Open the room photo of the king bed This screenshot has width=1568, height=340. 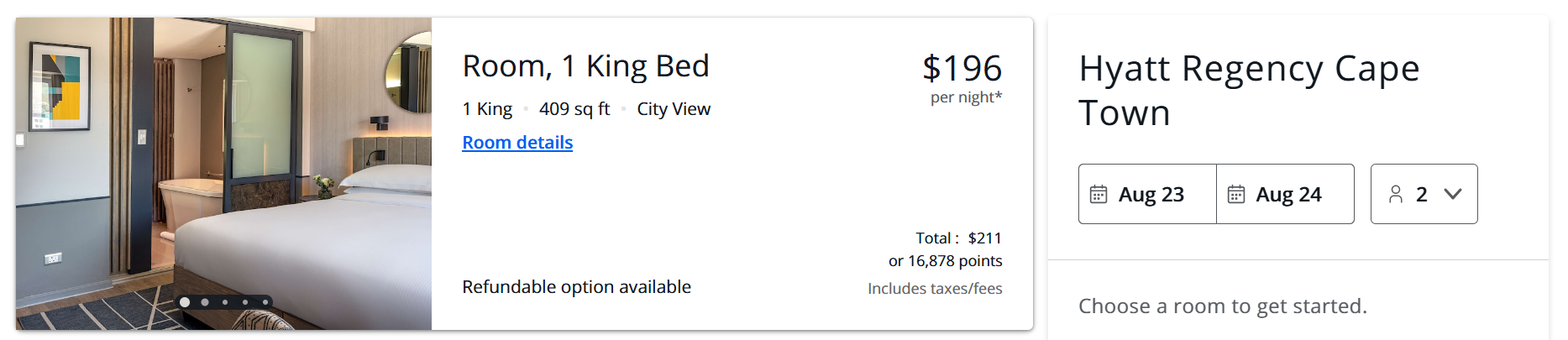click(223, 174)
